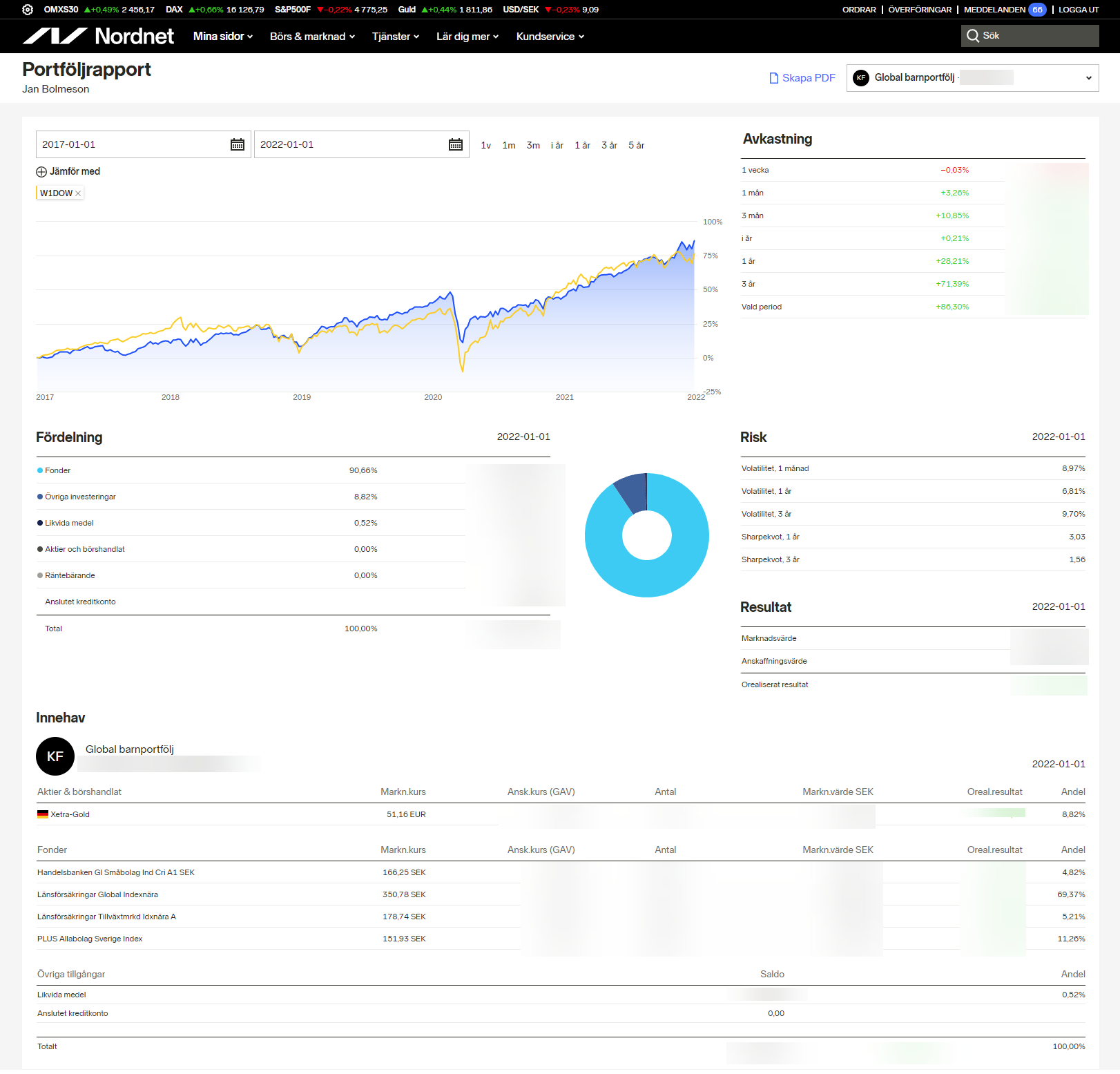Remove the W1DOW comparison tag
Screen dimensions: 1120x1074
78,193
